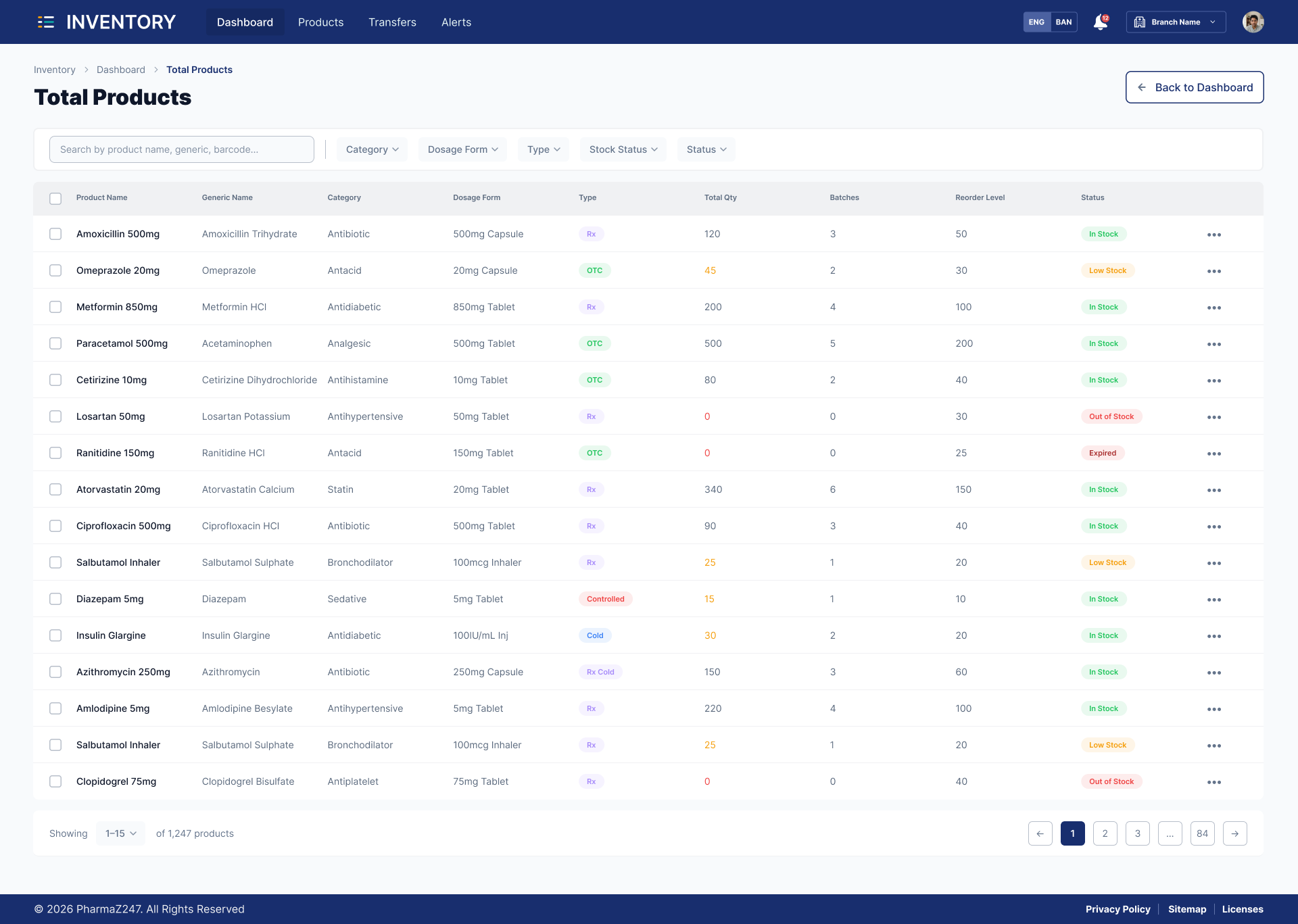Image resolution: width=1298 pixels, height=924 pixels.
Task: Tick the Clopidogrel 75mg checkbox
Action: coord(55,781)
